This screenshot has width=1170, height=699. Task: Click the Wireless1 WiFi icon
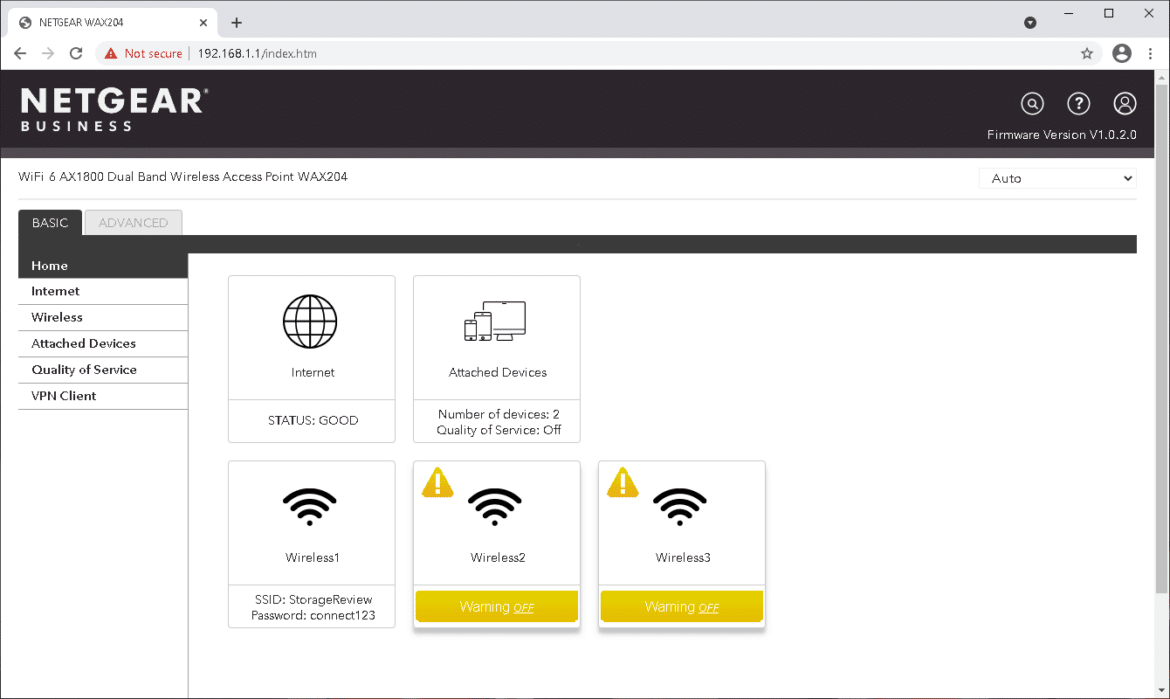coord(310,507)
